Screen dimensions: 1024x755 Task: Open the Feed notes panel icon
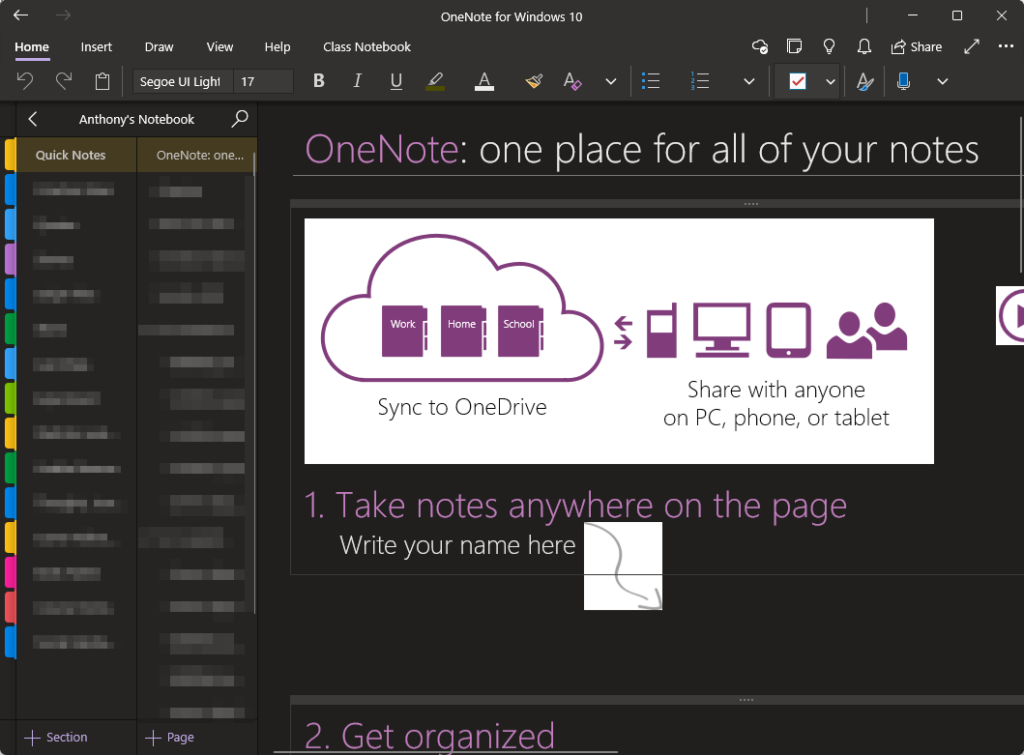(x=794, y=46)
